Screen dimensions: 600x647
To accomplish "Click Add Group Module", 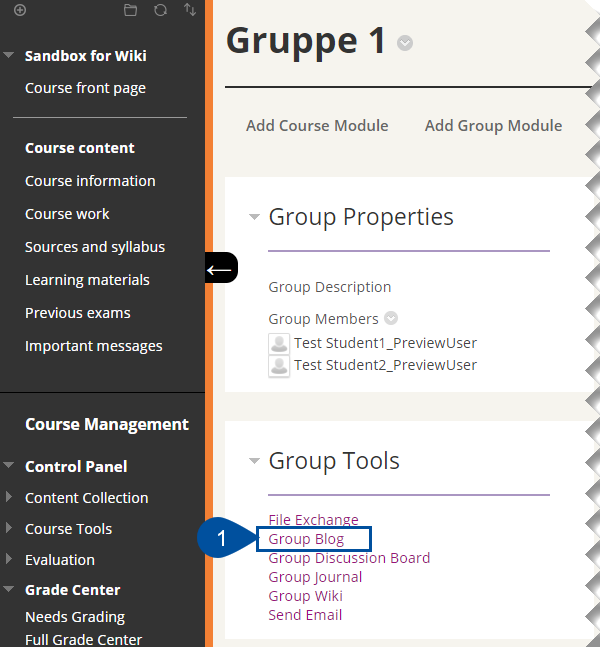I will [x=494, y=125].
